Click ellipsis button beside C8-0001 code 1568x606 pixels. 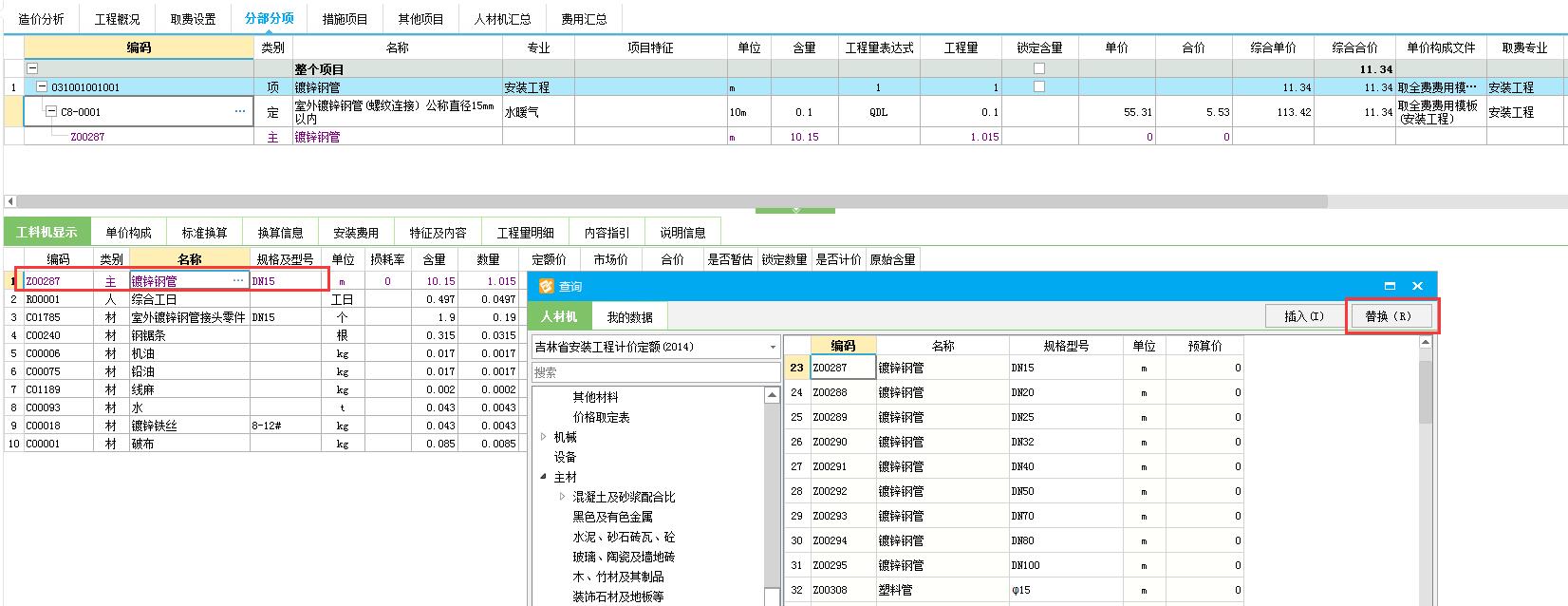click(240, 112)
